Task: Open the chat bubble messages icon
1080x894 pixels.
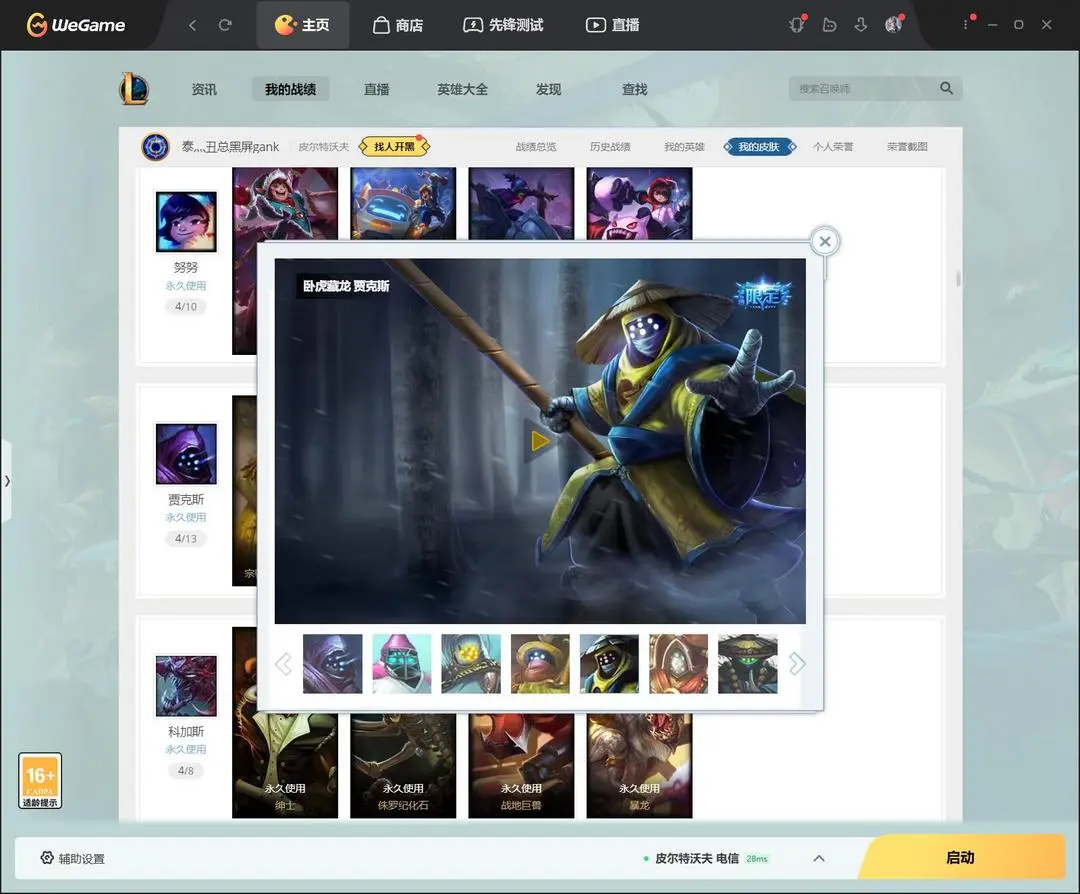Action: [829, 25]
